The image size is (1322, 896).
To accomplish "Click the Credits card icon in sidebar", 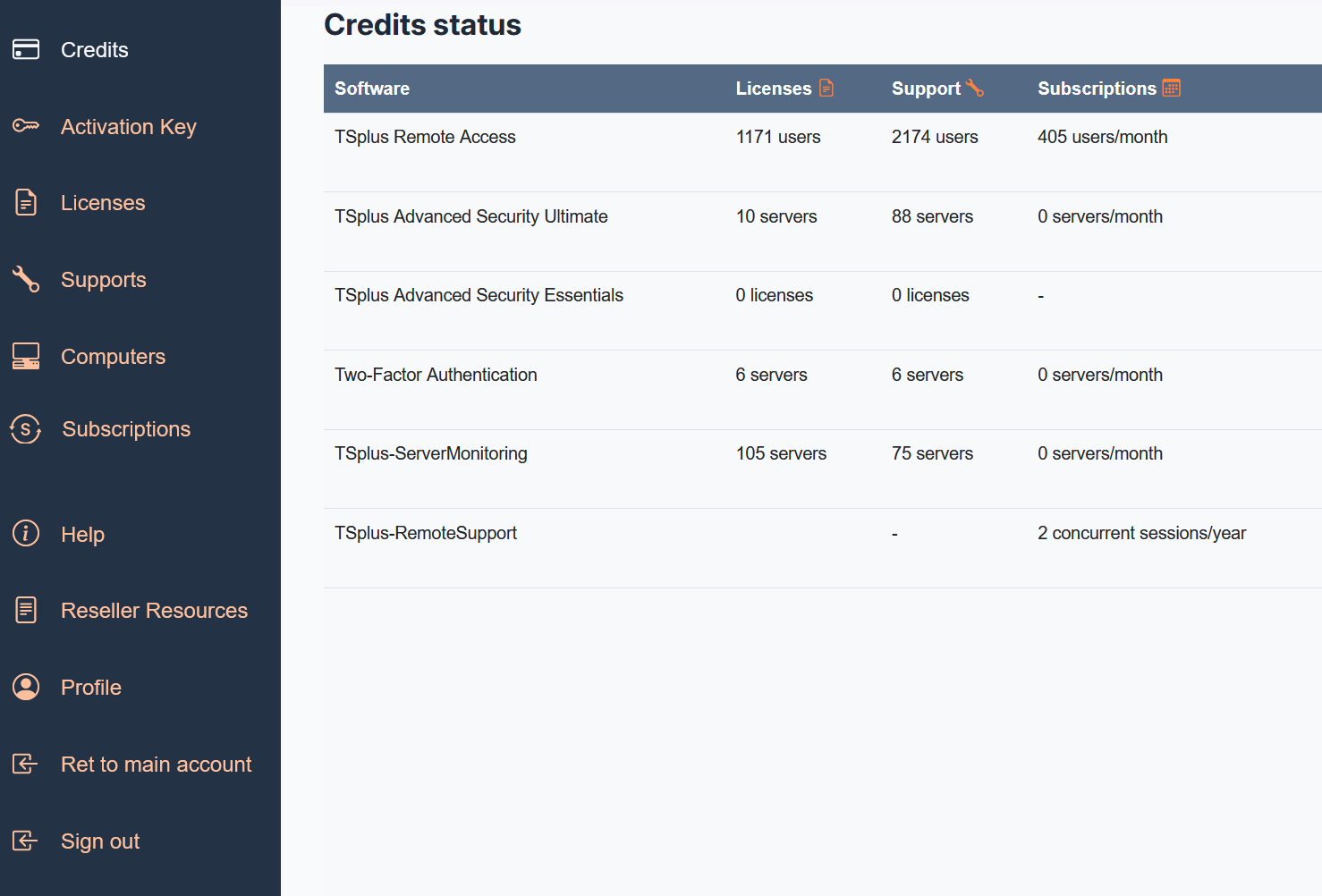I will click(x=26, y=49).
